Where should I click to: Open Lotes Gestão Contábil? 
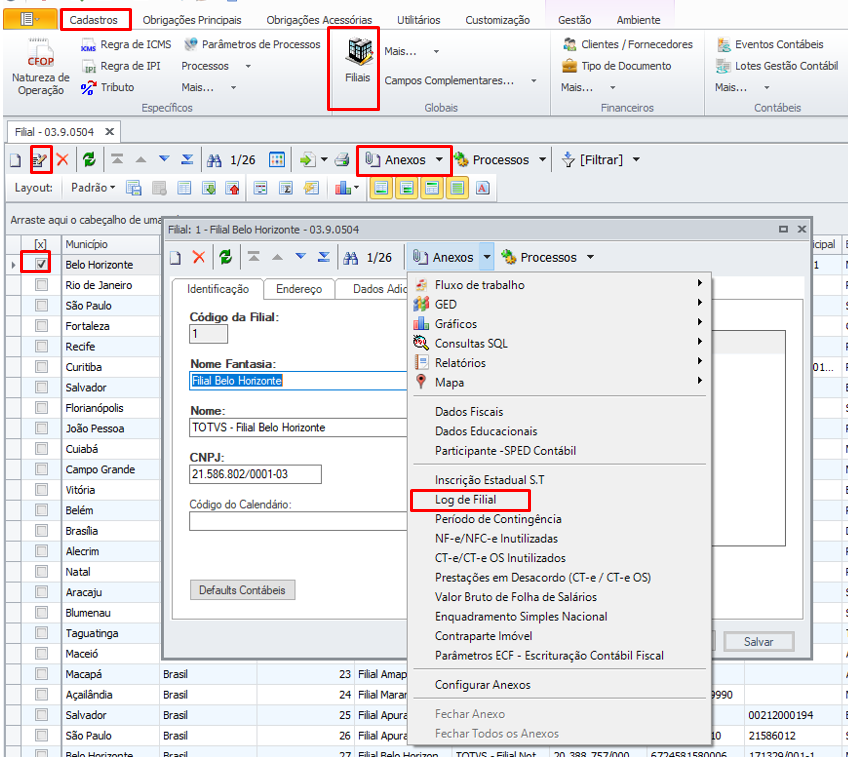click(777, 66)
